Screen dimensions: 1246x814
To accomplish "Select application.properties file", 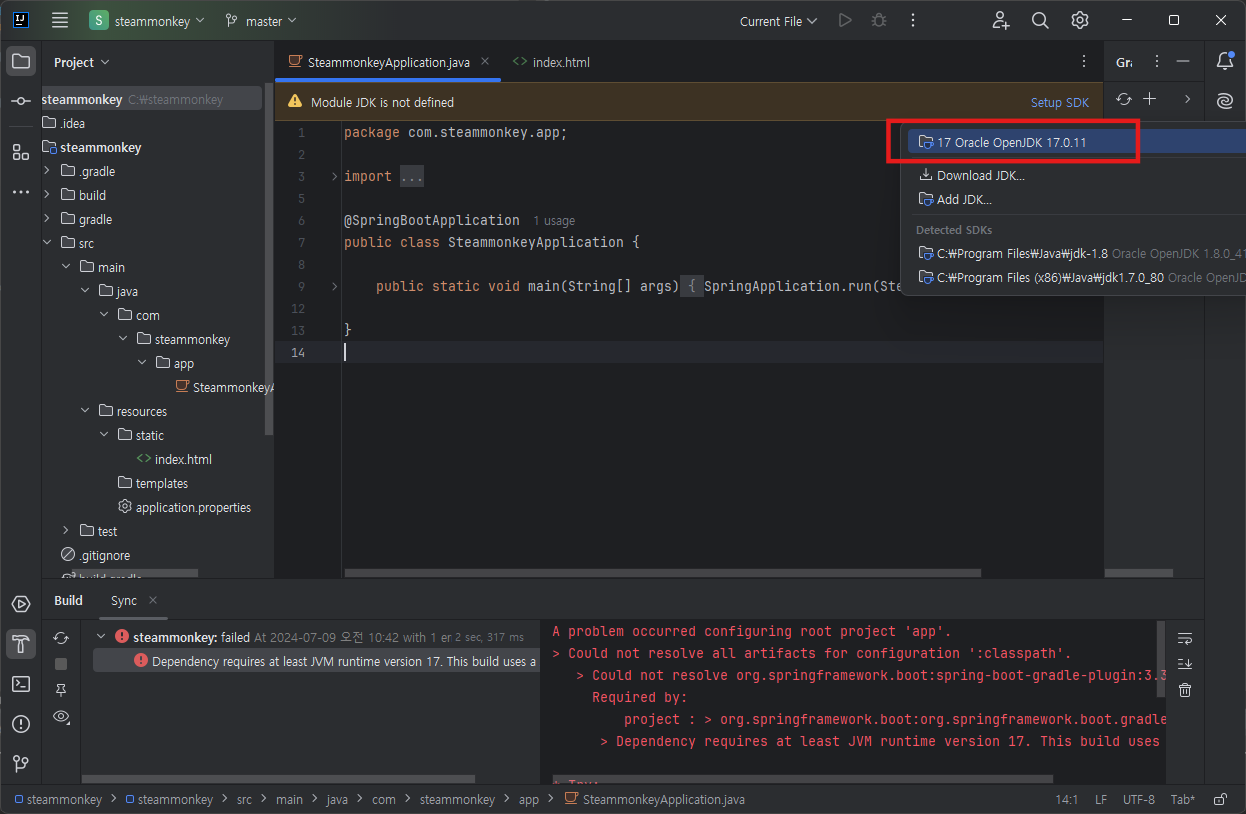I will [x=184, y=507].
